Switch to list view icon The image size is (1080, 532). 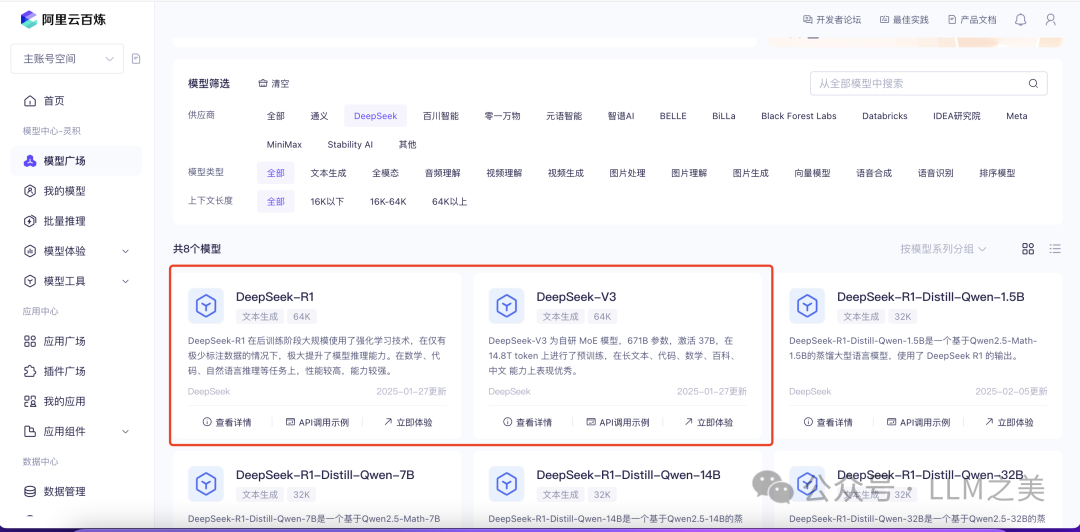(x=1055, y=249)
